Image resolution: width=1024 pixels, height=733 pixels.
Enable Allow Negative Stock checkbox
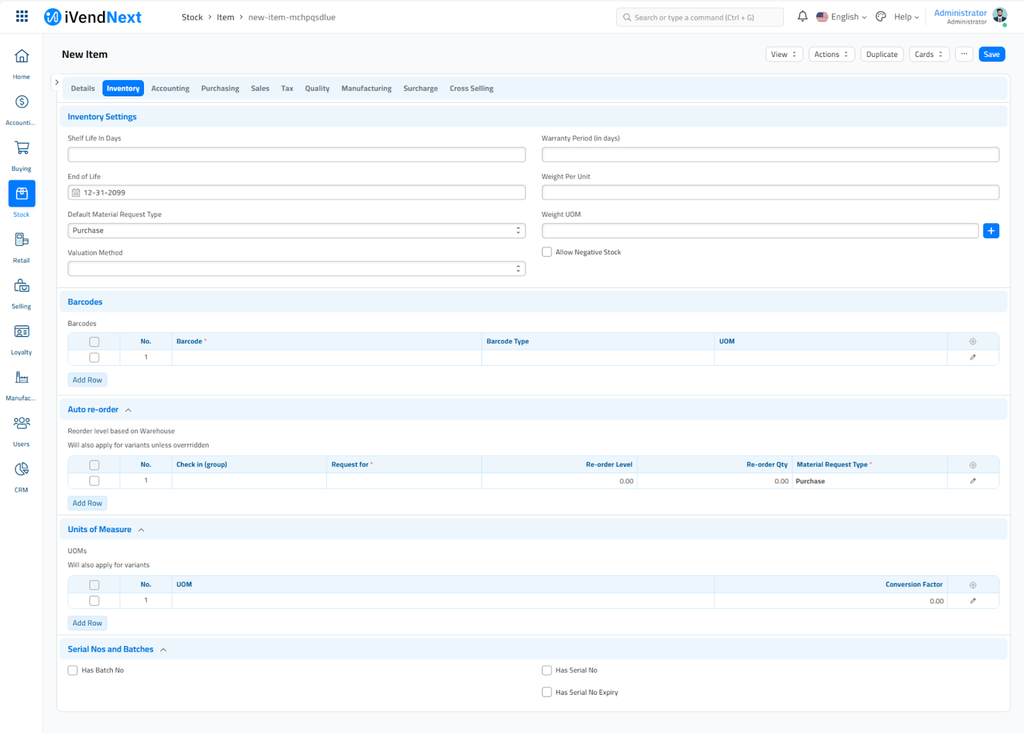click(547, 252)
